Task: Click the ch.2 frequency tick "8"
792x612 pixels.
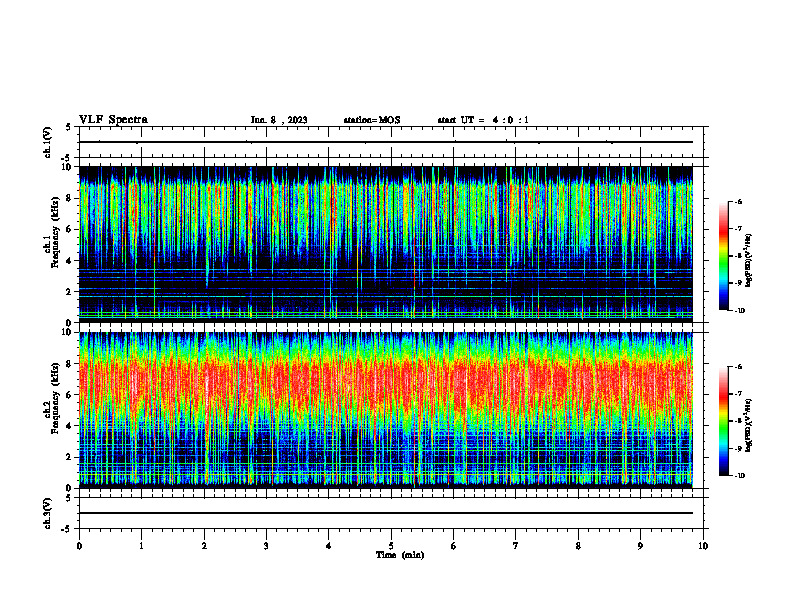Action: tap(70, 364)
